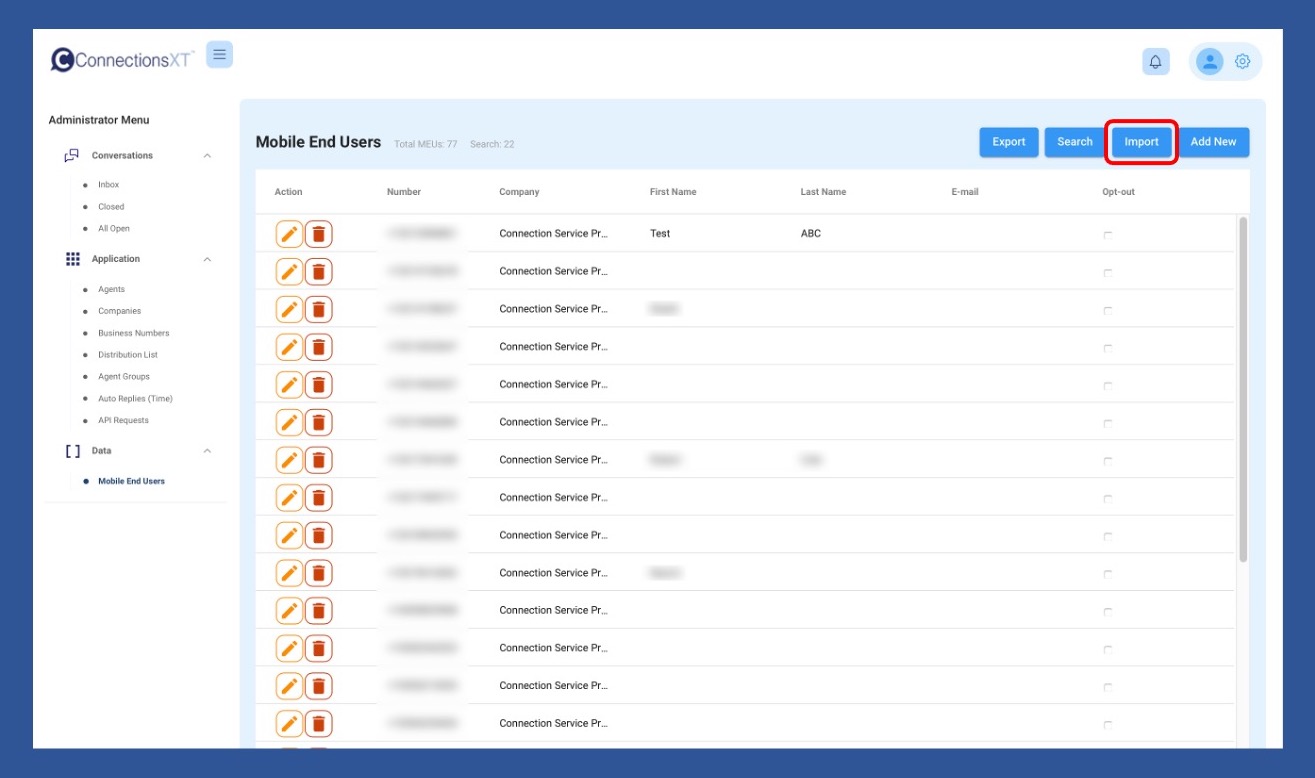Collapse the Data menu section

[x=207, y=452]
